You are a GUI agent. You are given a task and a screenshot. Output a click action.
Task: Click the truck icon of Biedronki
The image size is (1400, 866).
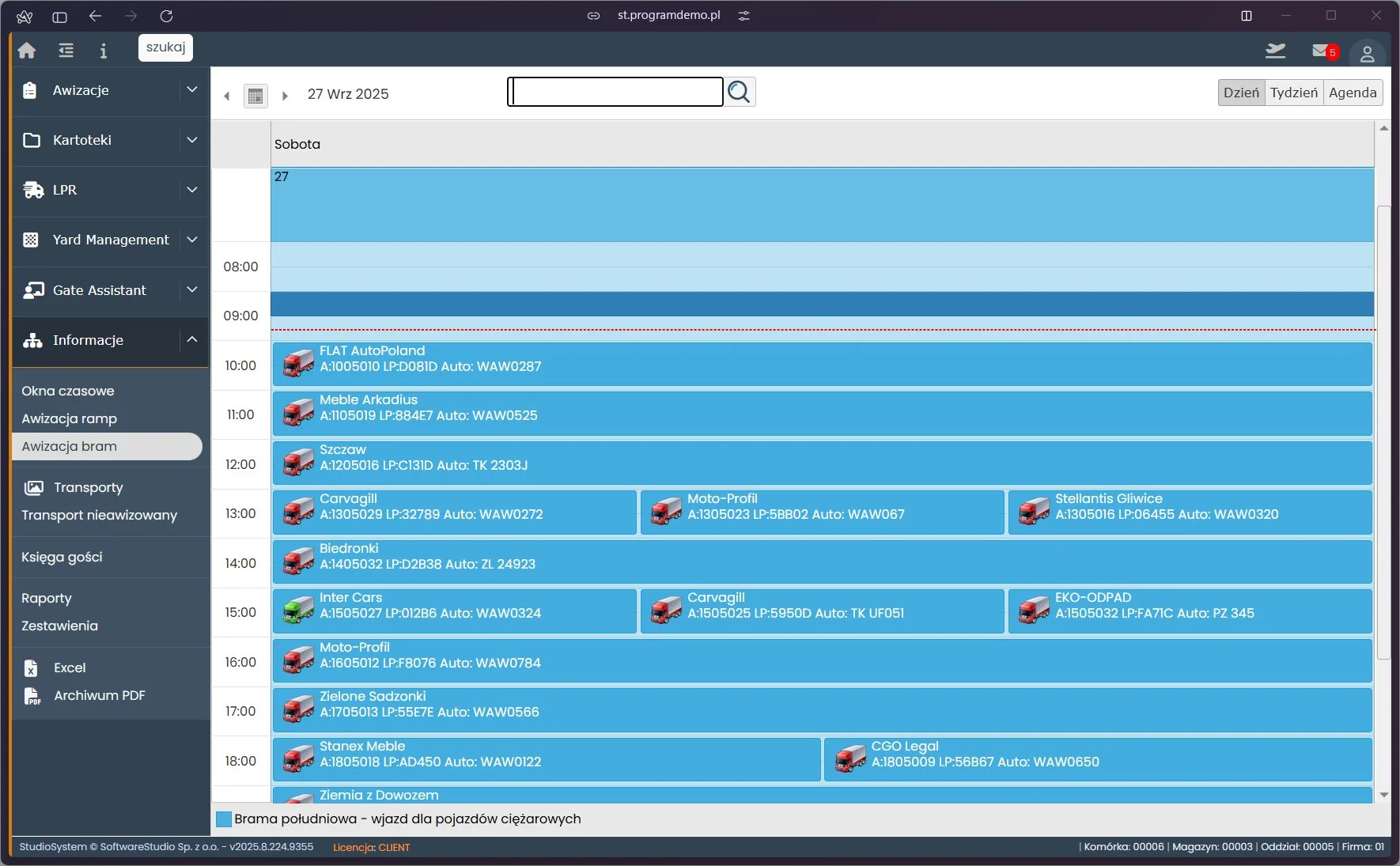(x=298, y=561)
